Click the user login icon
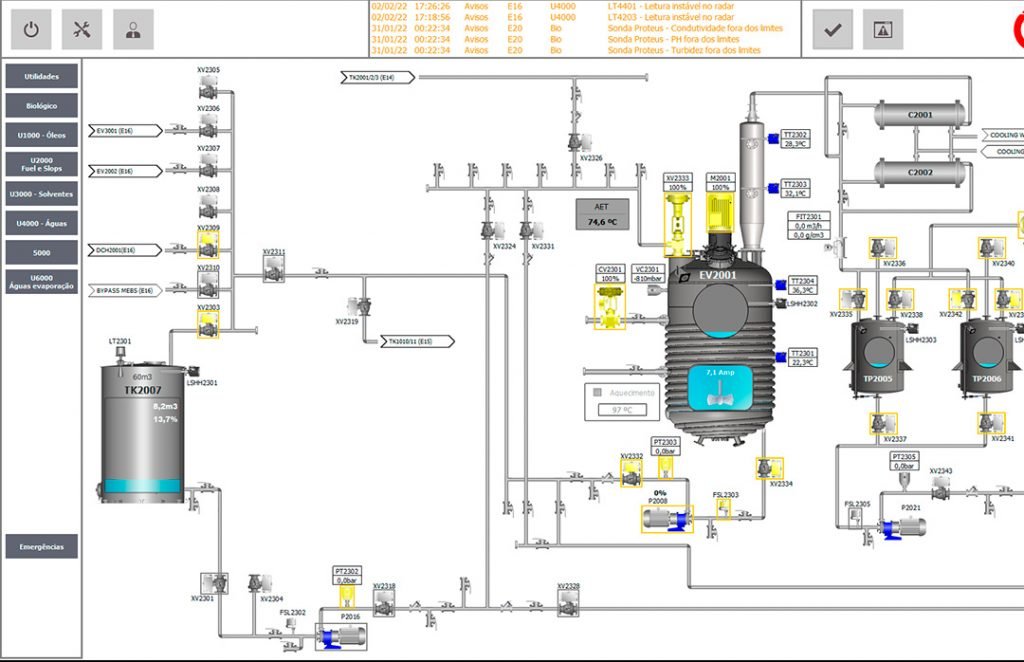 point(133,29)
